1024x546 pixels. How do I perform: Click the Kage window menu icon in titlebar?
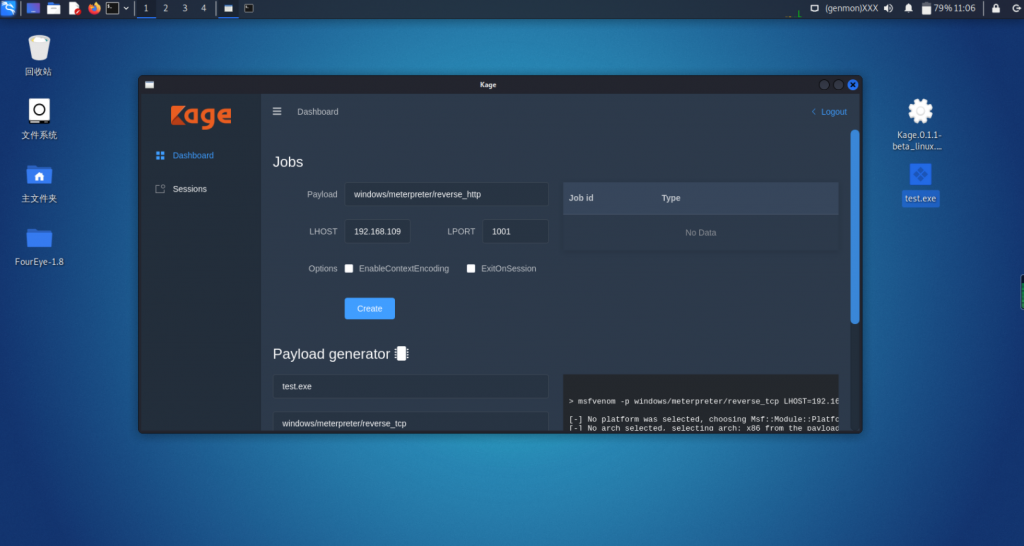150,85
